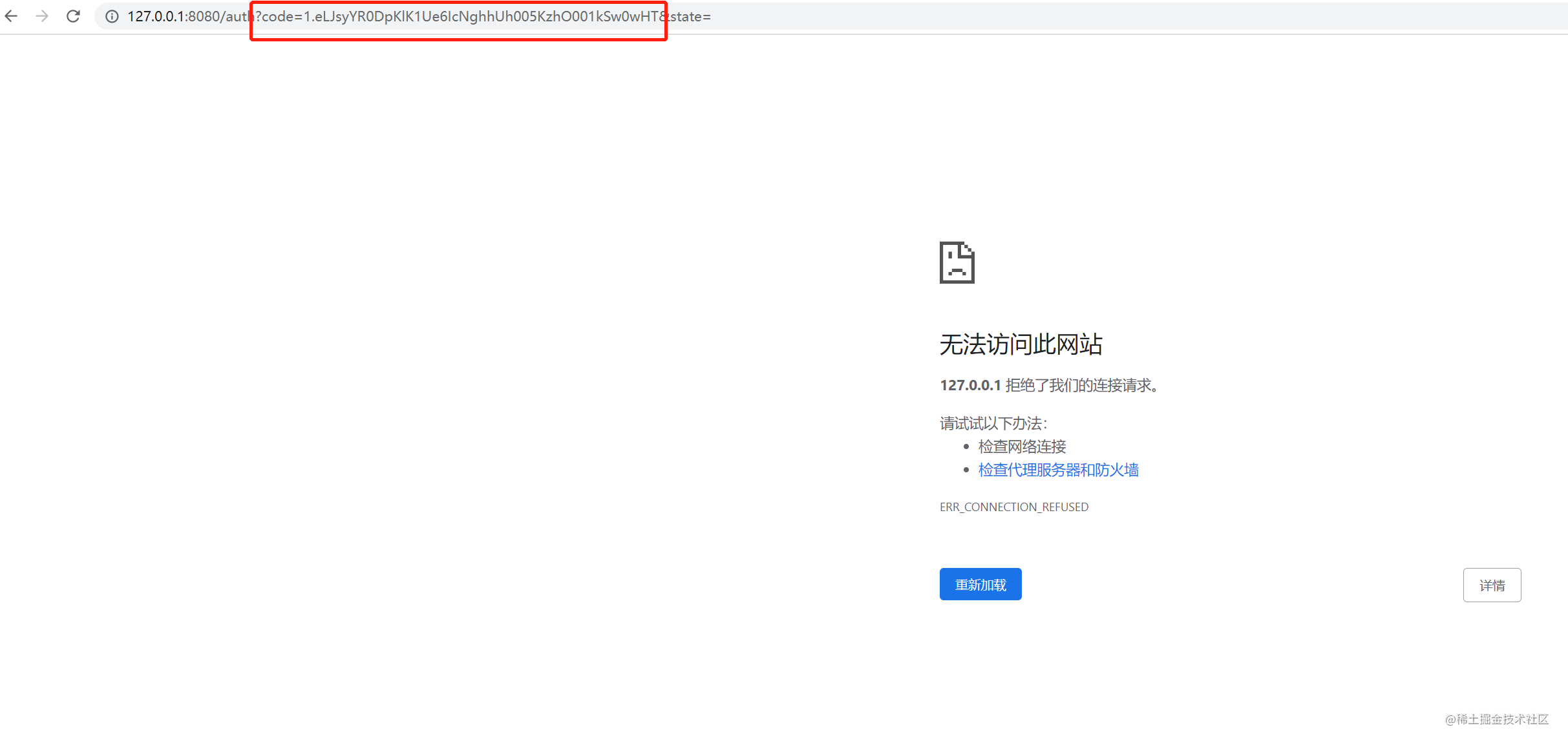This screenshot has height=745, width=1568.
Task: Open the 详情 details button
Action: pyautogui.click(x=1491, y=585)
